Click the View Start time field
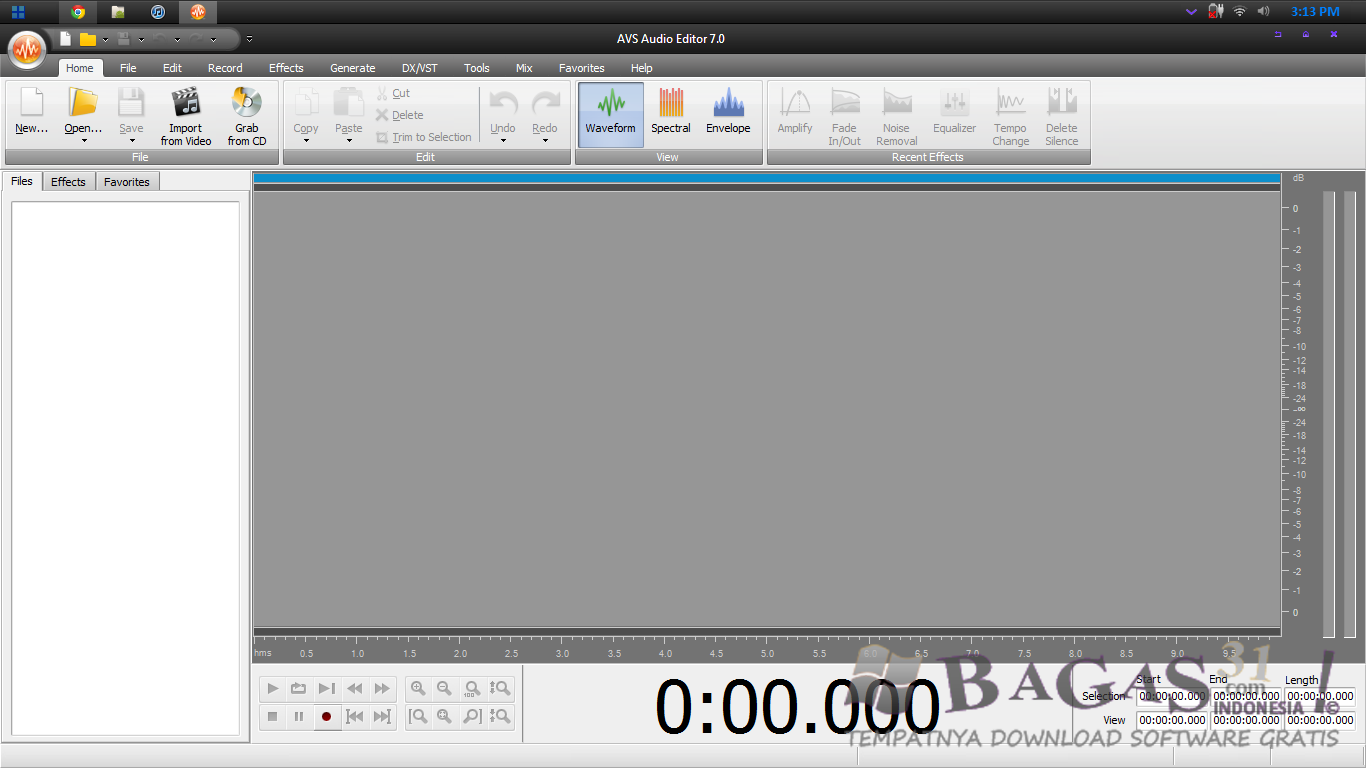This screenshot has height=768, width=1366. (x=1172, y=720)
